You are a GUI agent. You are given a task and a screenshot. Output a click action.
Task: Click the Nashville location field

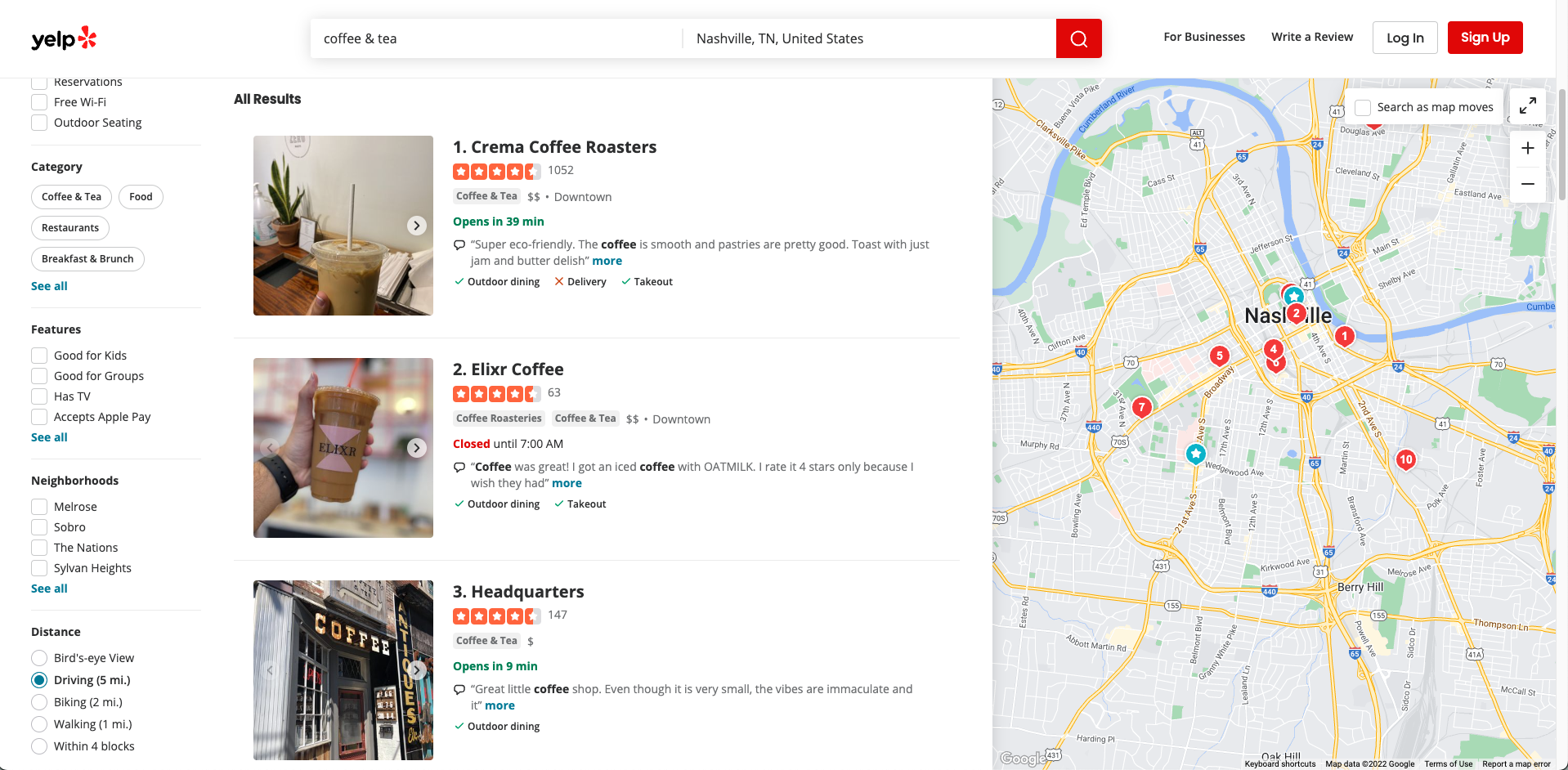[x=870, y=38]
